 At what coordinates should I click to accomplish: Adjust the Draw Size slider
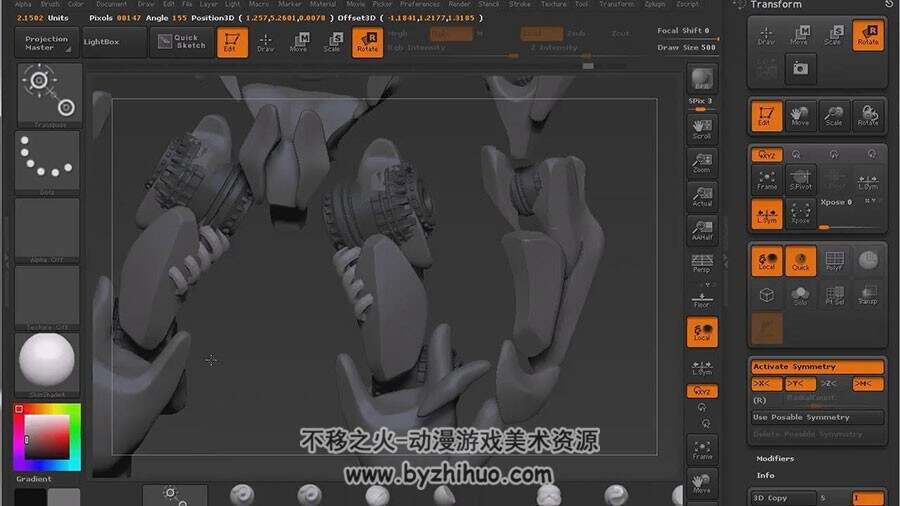(686, 48)
